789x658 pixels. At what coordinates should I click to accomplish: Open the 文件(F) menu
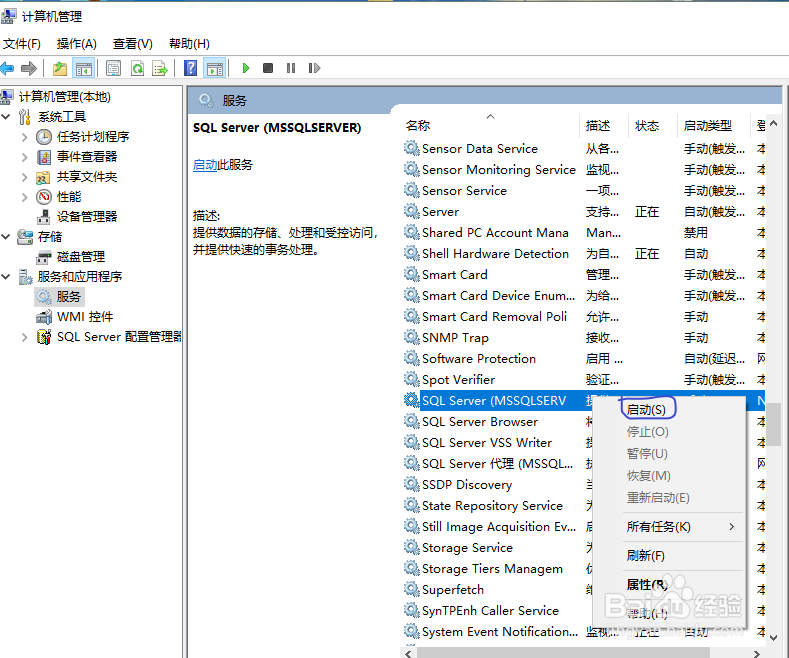coord(22,44)
